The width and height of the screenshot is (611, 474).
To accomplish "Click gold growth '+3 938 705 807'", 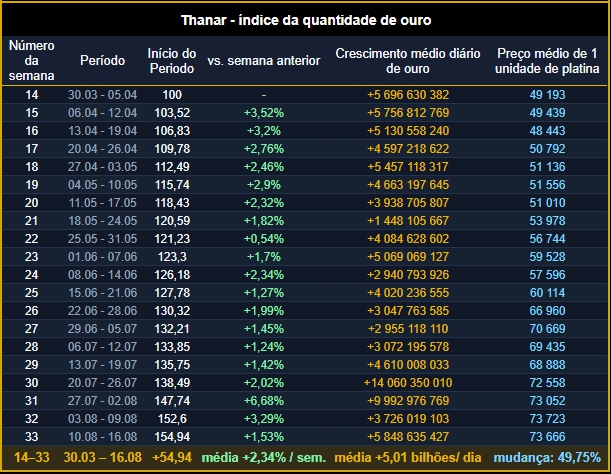I will click(x=408, y=203).
